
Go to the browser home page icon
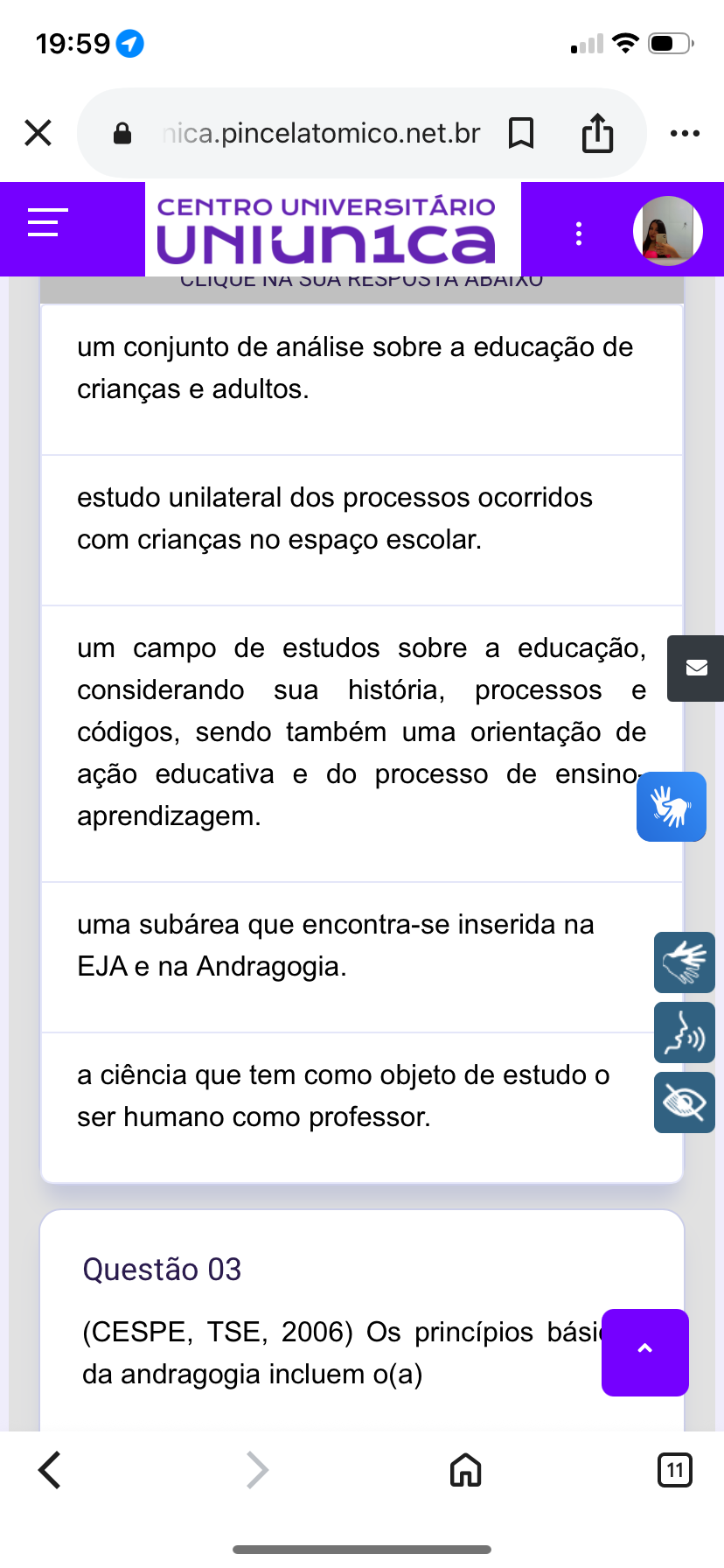click(465, 1470)
